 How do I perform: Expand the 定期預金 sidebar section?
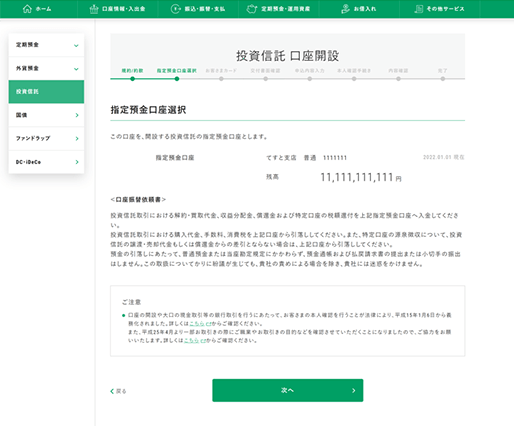76,45
